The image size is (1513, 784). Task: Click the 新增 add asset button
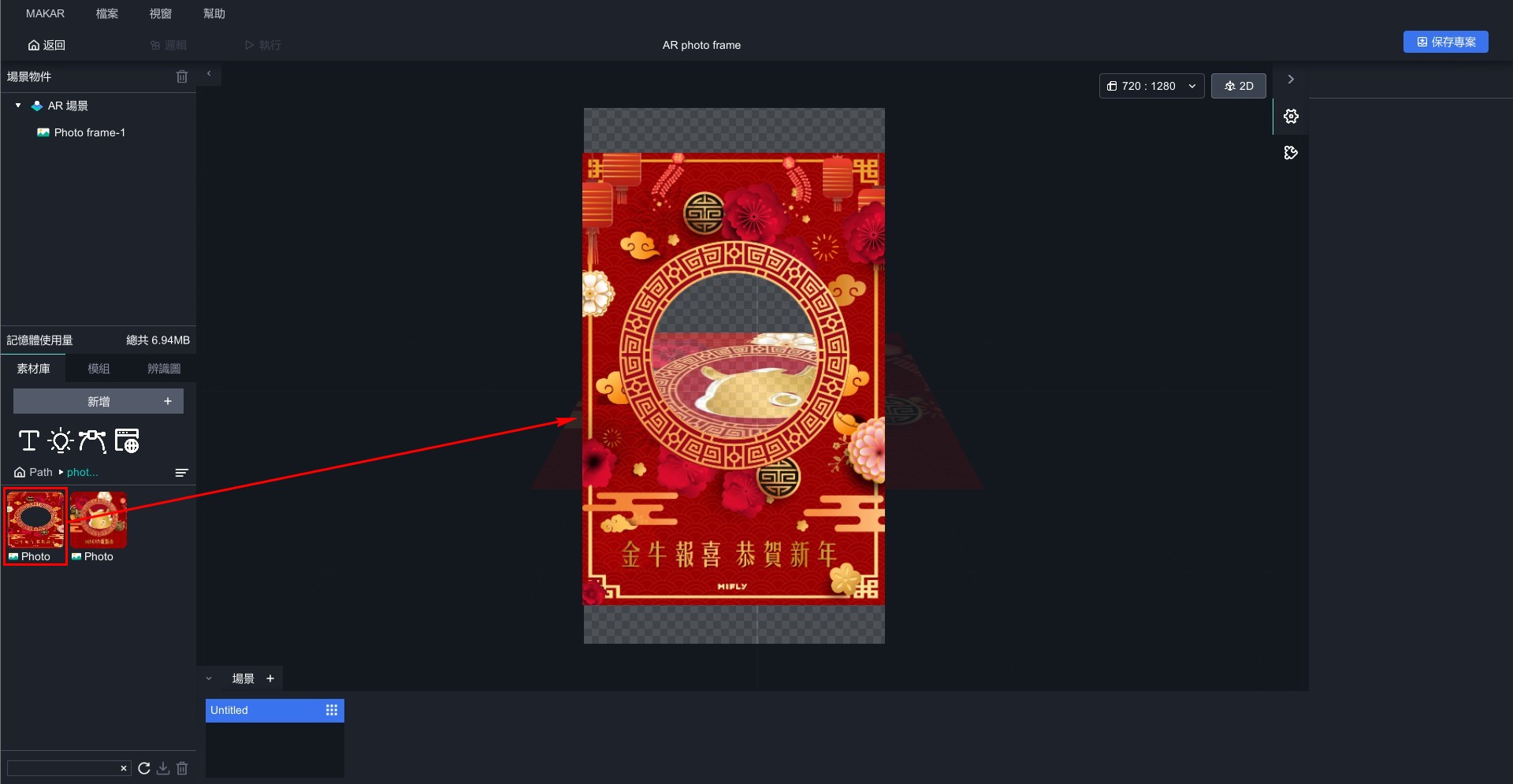(x=99, y=401)
